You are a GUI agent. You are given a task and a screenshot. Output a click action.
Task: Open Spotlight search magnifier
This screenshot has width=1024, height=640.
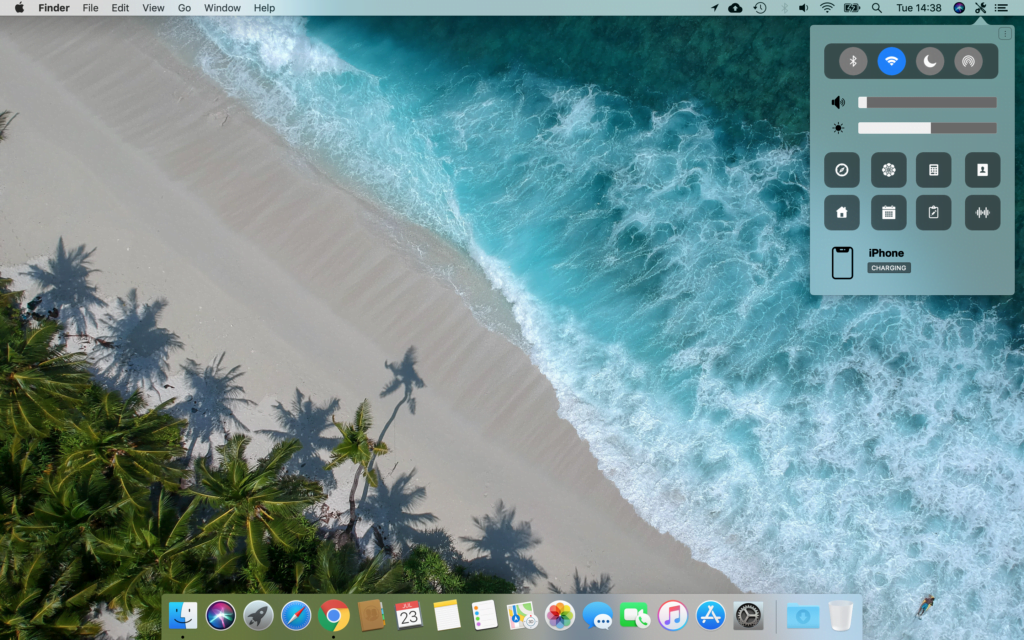click(876, 8)
